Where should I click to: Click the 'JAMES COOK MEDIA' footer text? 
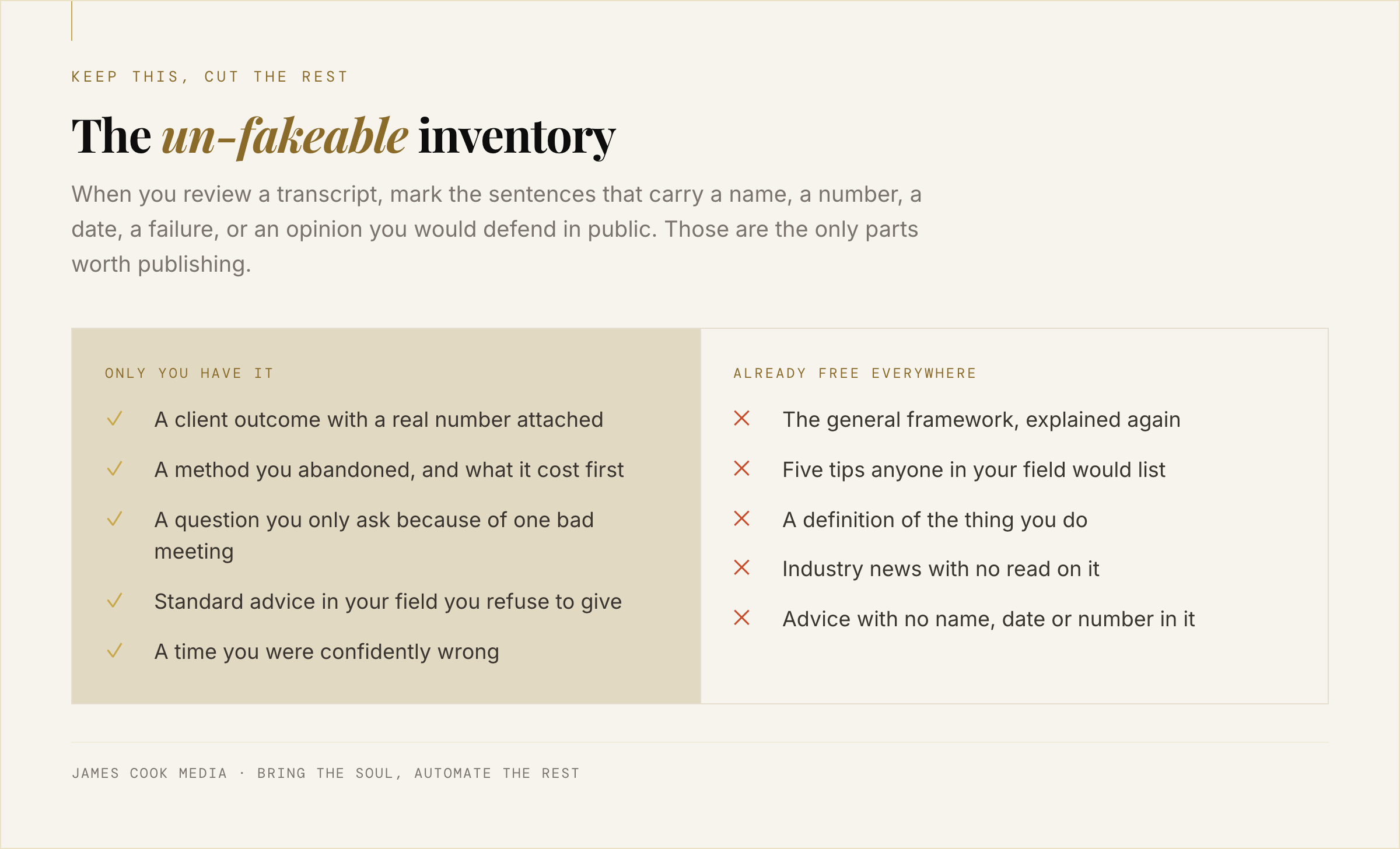click(x=149, y=773)
